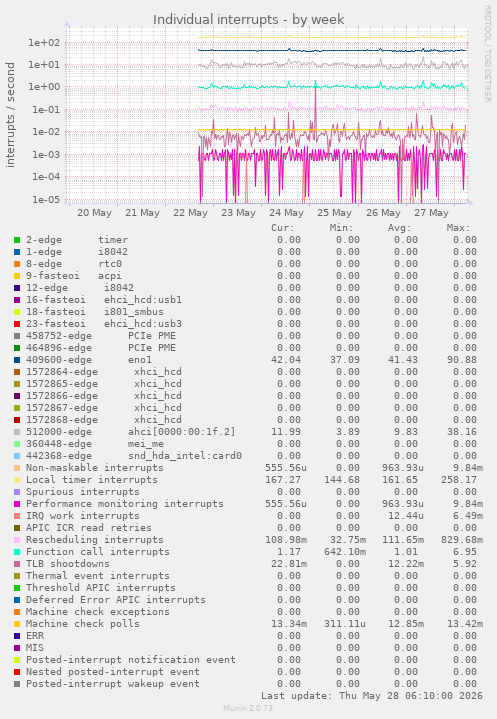Click the Non-maskable interrupts legend label
The width and height of the screenshot is (497, 719).
[94, 468]
